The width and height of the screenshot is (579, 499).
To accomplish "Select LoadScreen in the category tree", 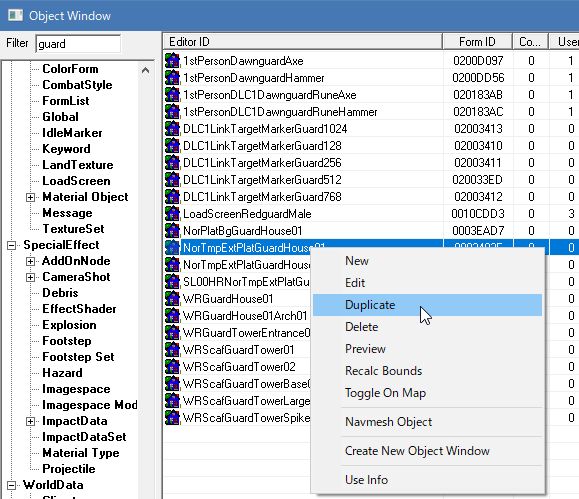I will coord(76,181).
